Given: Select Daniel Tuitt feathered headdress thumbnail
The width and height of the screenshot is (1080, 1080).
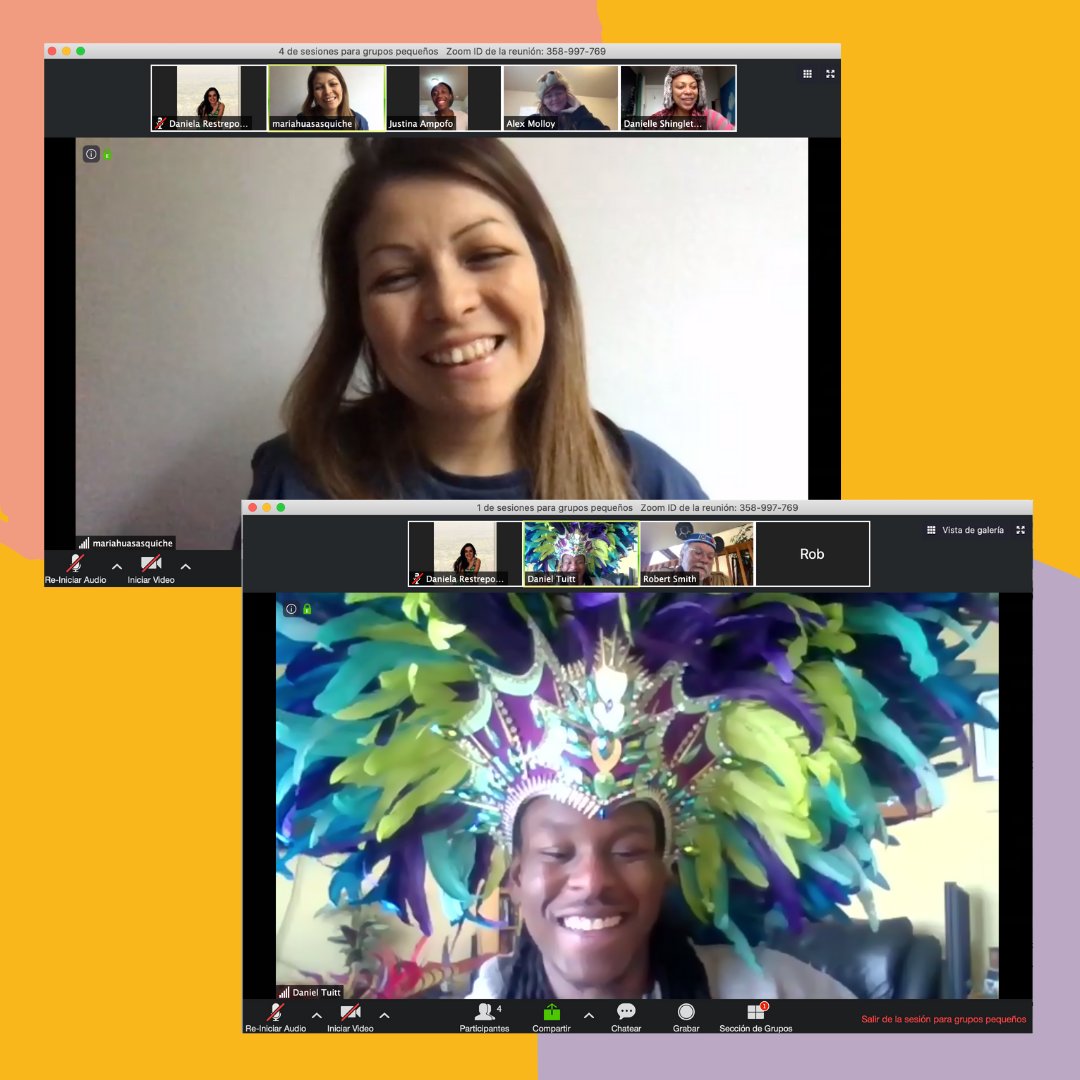Looking at the screenshot, I should pos(581,554).
